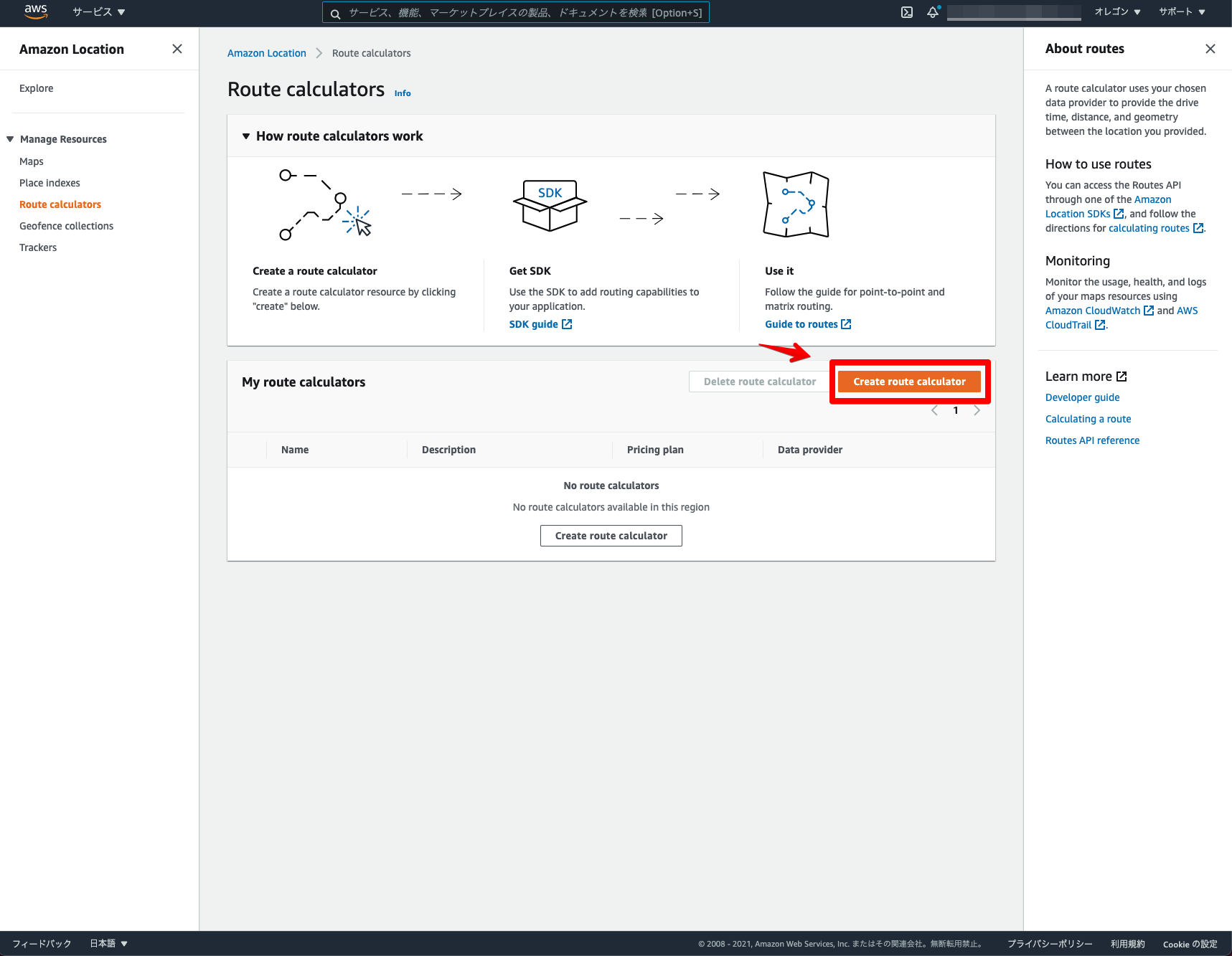
Task: Collapse the Manage Resources tree section
Action: (10, 139)
